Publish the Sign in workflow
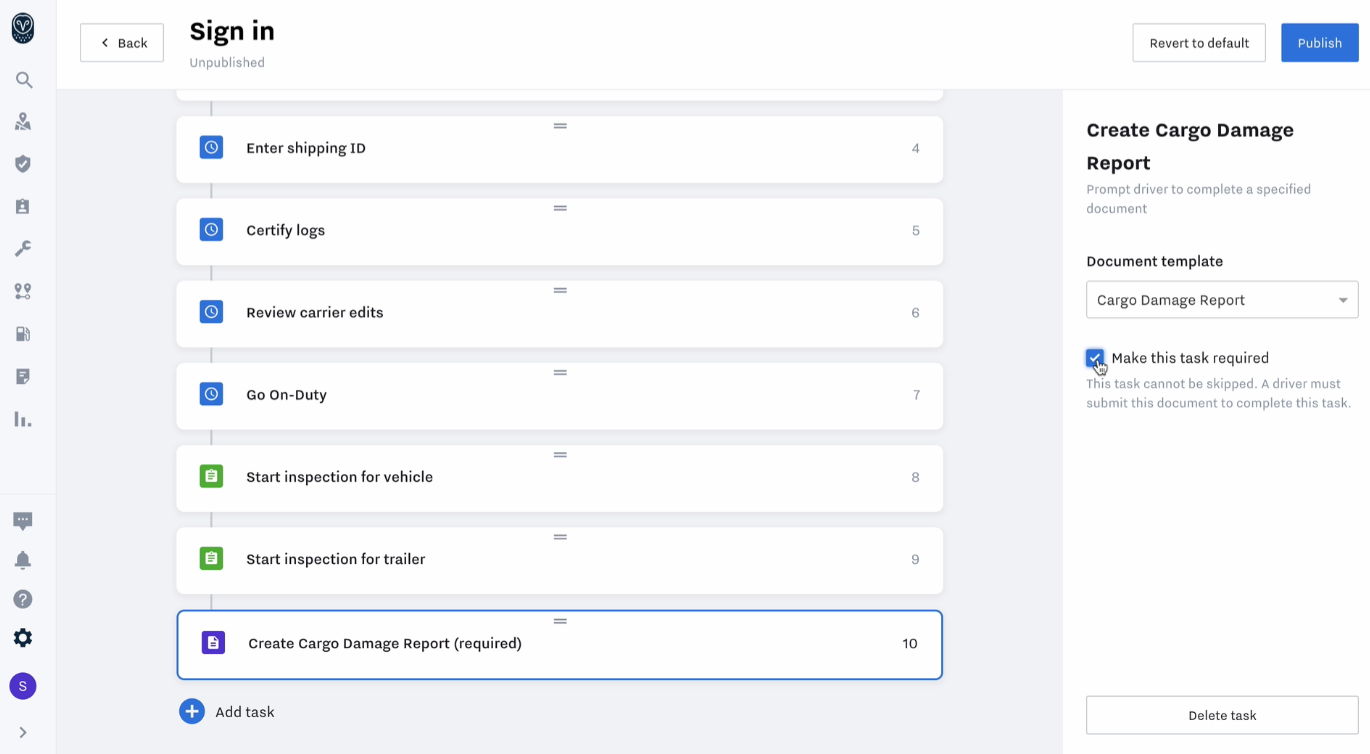The image size is (1370, 754). pyautogui.click(x=1319, y=42)
